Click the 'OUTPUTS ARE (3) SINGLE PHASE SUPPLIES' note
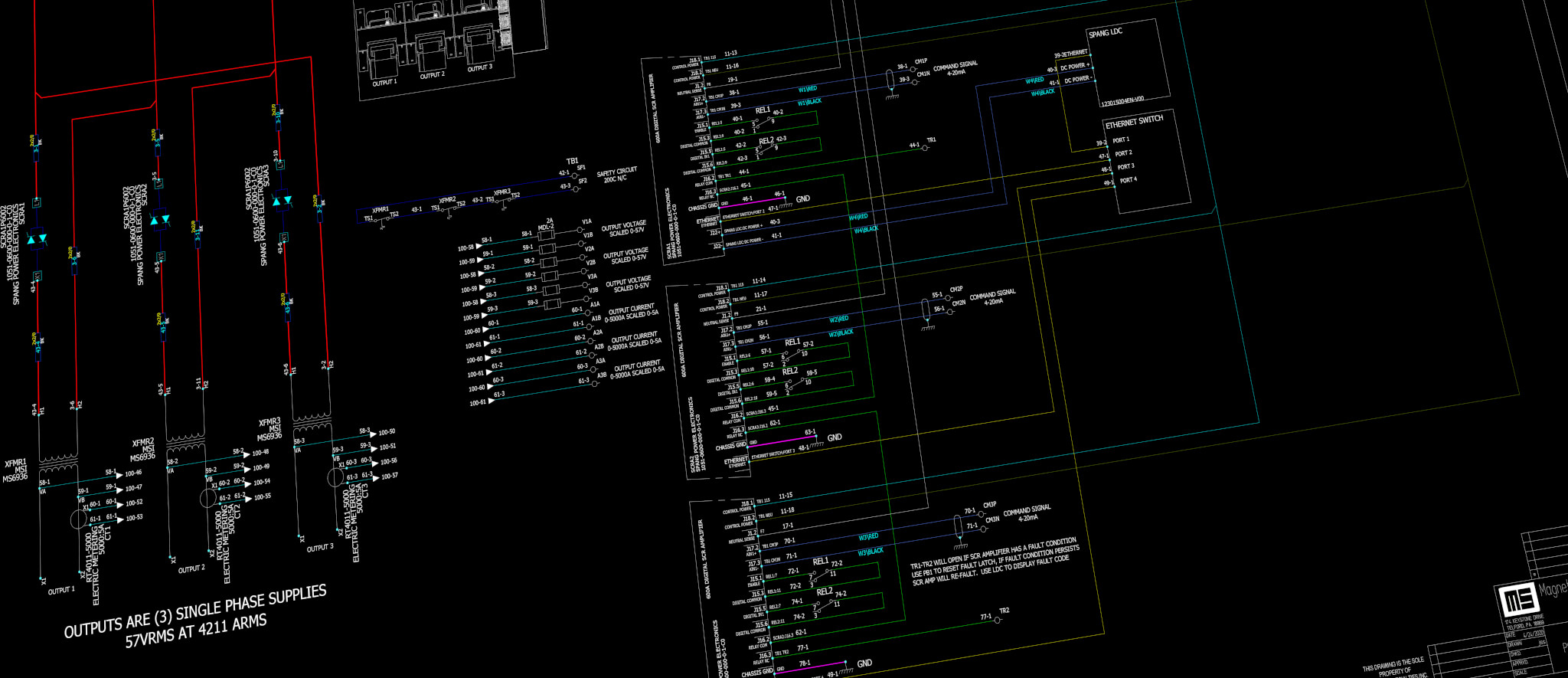 click(195, 611)
